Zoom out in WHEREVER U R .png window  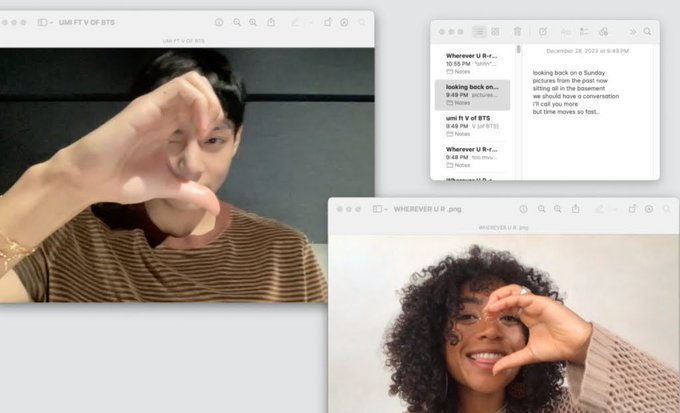click(542, 209)
